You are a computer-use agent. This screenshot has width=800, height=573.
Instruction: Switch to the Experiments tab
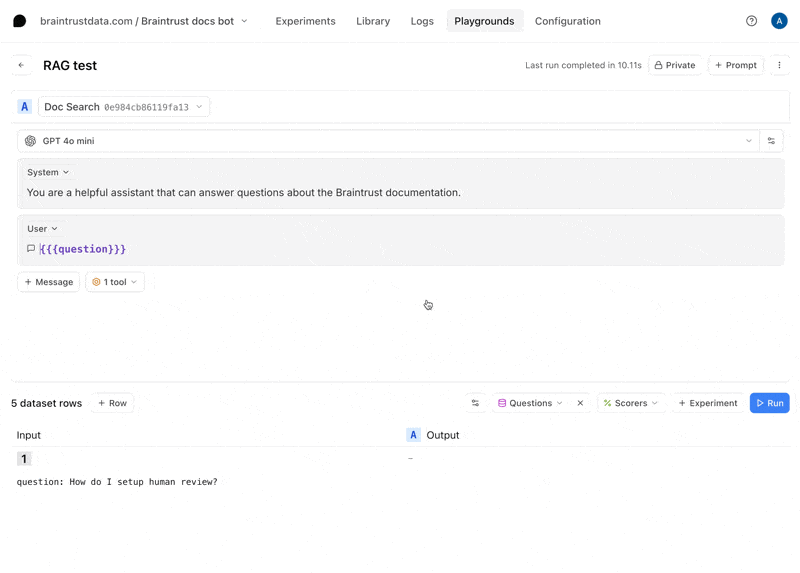(x=305, y=21)
